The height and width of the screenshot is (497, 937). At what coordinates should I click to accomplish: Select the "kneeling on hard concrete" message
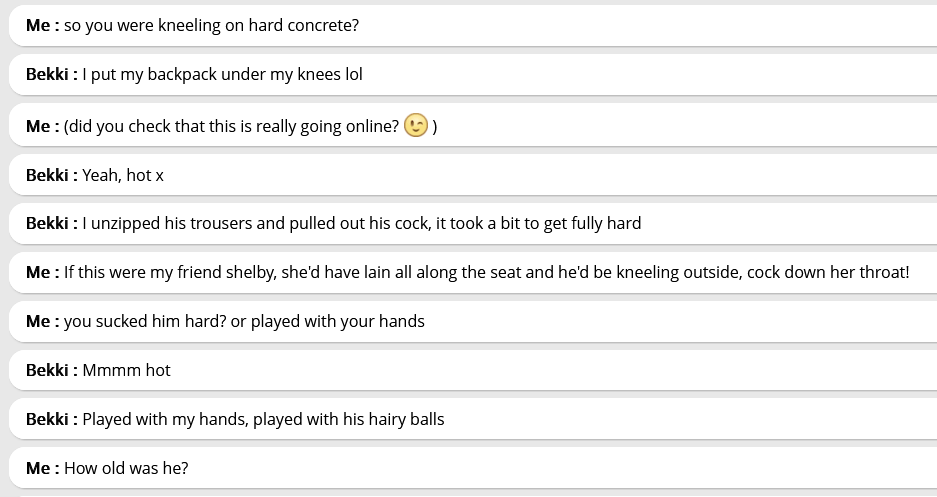[211, 25]
